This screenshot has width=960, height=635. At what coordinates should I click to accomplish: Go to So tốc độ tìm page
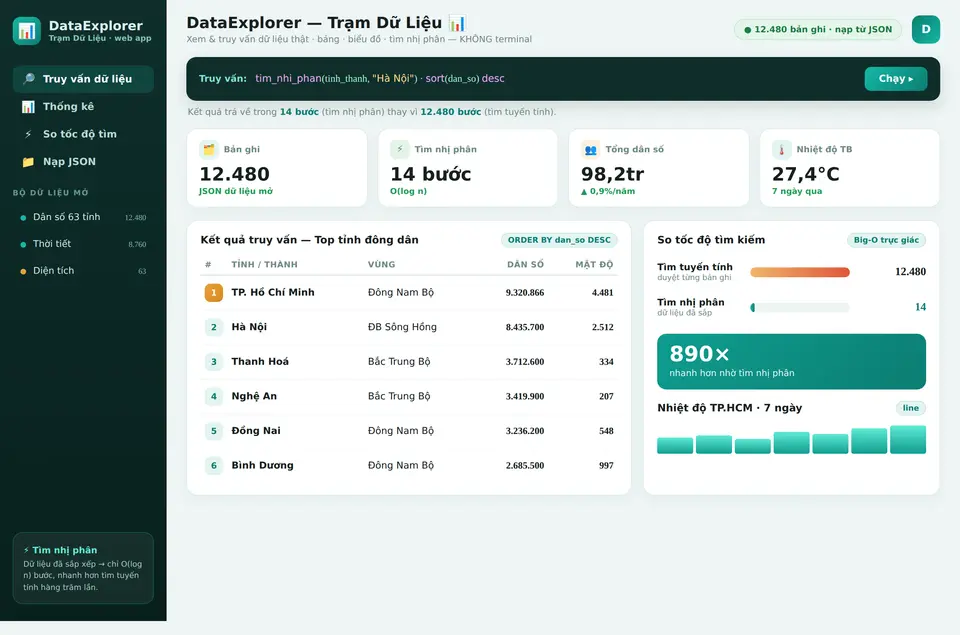click(83, 134)
